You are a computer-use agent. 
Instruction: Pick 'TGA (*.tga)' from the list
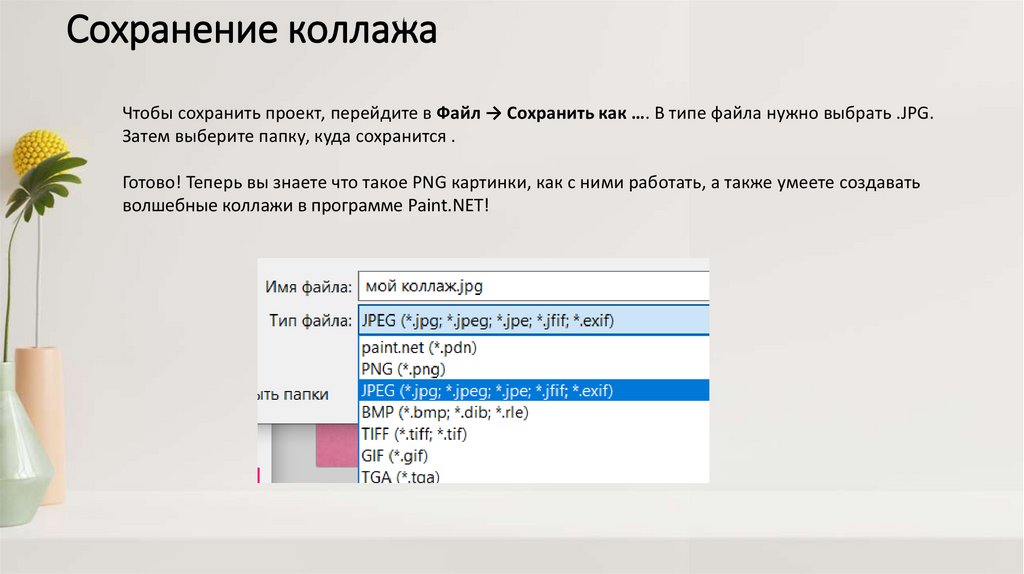[x=534, y=475]
